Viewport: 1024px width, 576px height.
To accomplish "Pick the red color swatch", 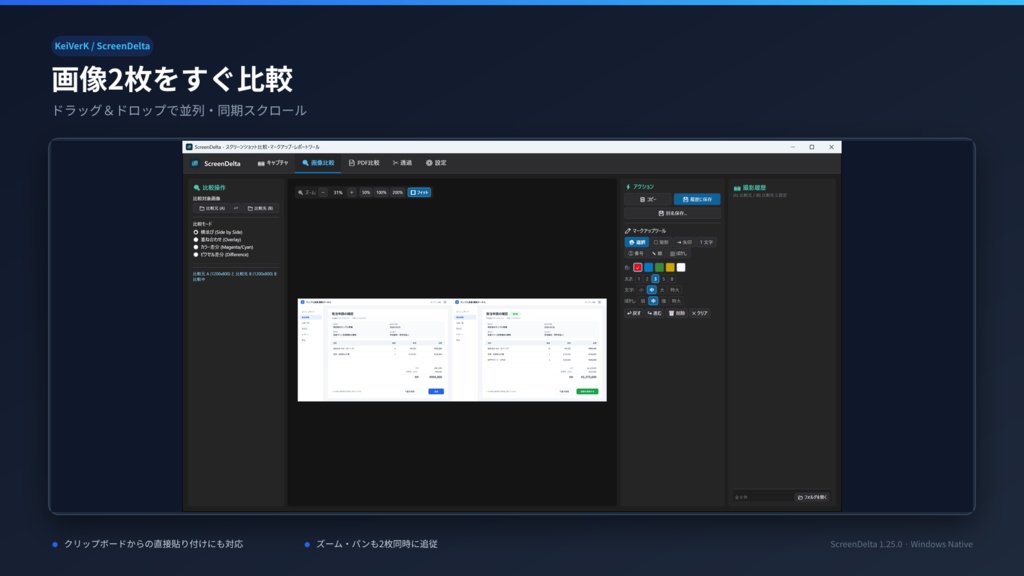I will [637, 267].
